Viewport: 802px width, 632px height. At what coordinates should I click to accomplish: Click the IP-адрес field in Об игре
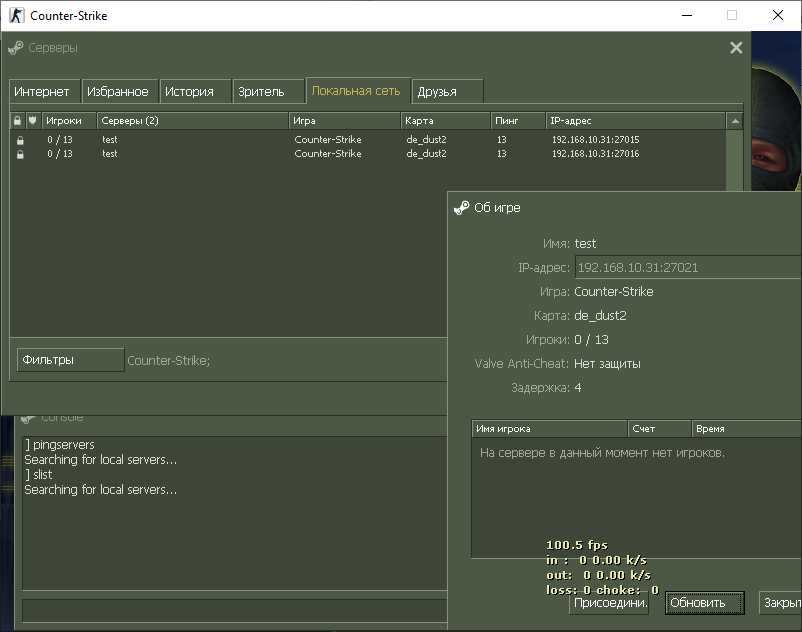(x=688, y=267)
